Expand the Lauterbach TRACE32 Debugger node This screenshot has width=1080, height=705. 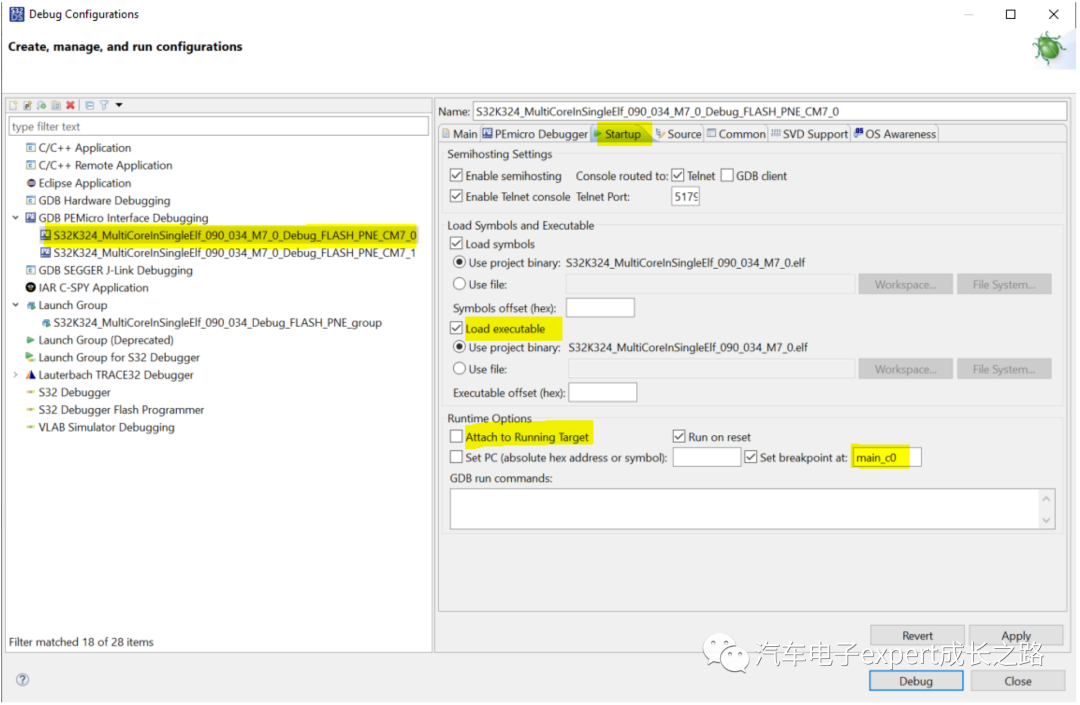click(x=15, y=375)
